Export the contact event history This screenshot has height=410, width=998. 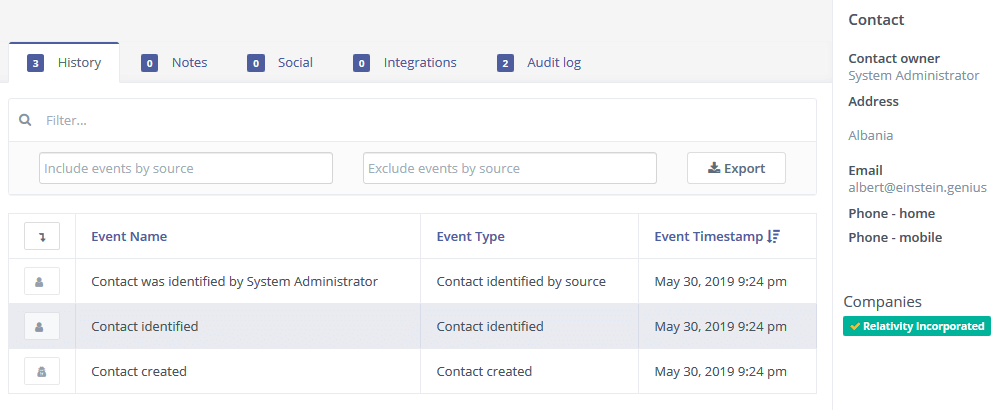pos(736,168)
